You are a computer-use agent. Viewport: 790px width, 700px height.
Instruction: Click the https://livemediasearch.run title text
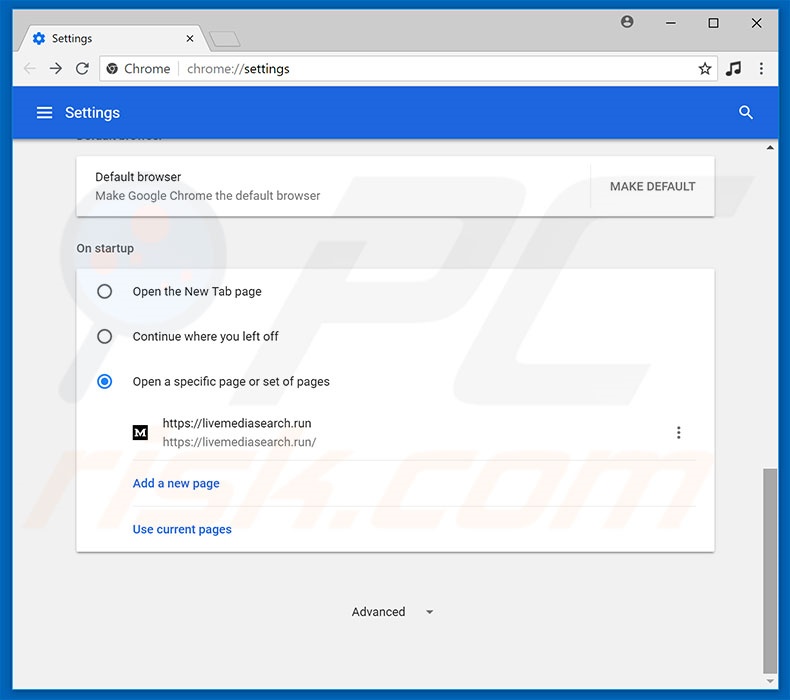point(237,423)
